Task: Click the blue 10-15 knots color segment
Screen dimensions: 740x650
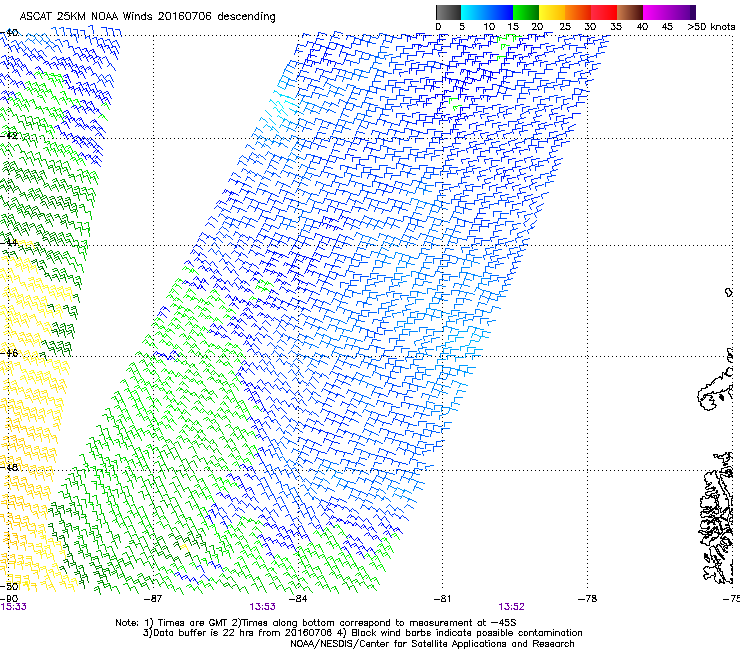Action: pos(500,12)
